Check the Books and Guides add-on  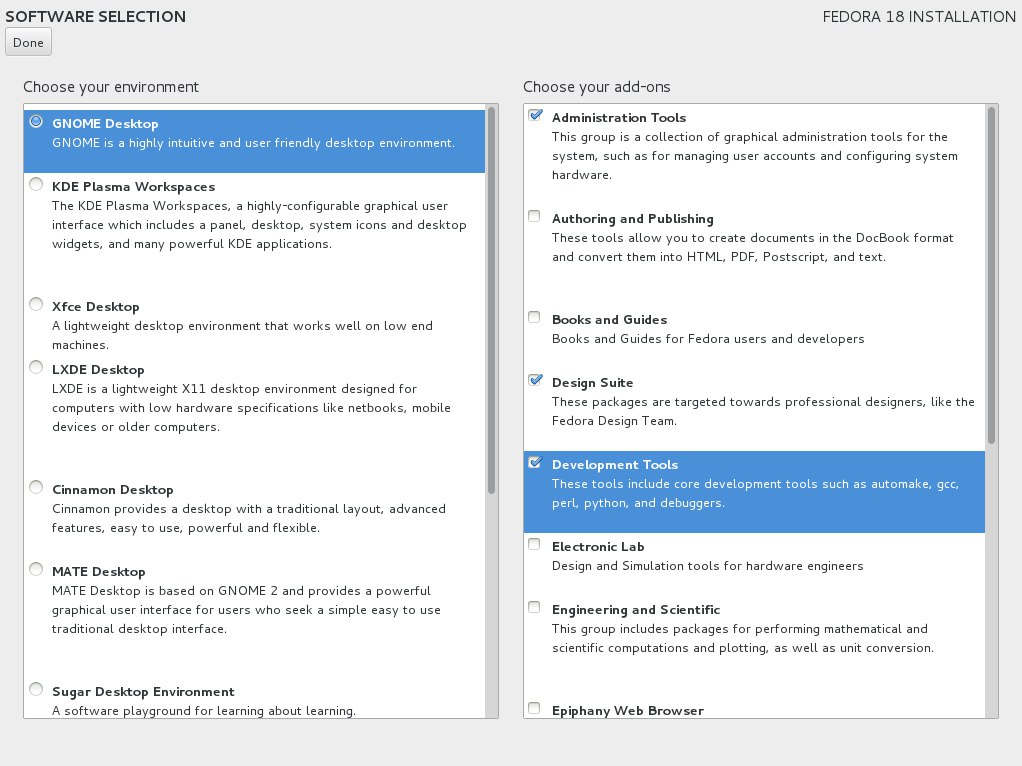coord(534,317)
